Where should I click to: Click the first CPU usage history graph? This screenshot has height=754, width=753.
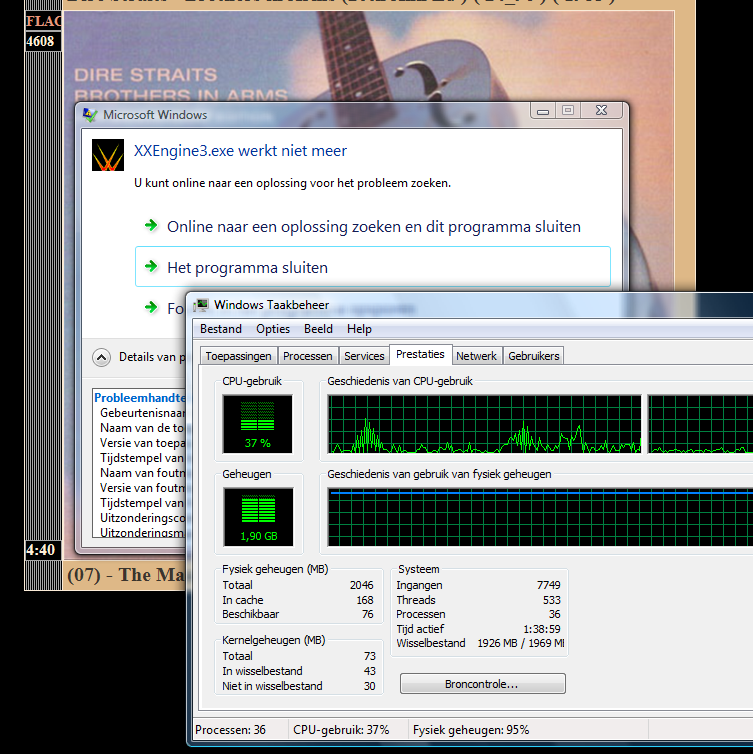click(x=484, y=424)
